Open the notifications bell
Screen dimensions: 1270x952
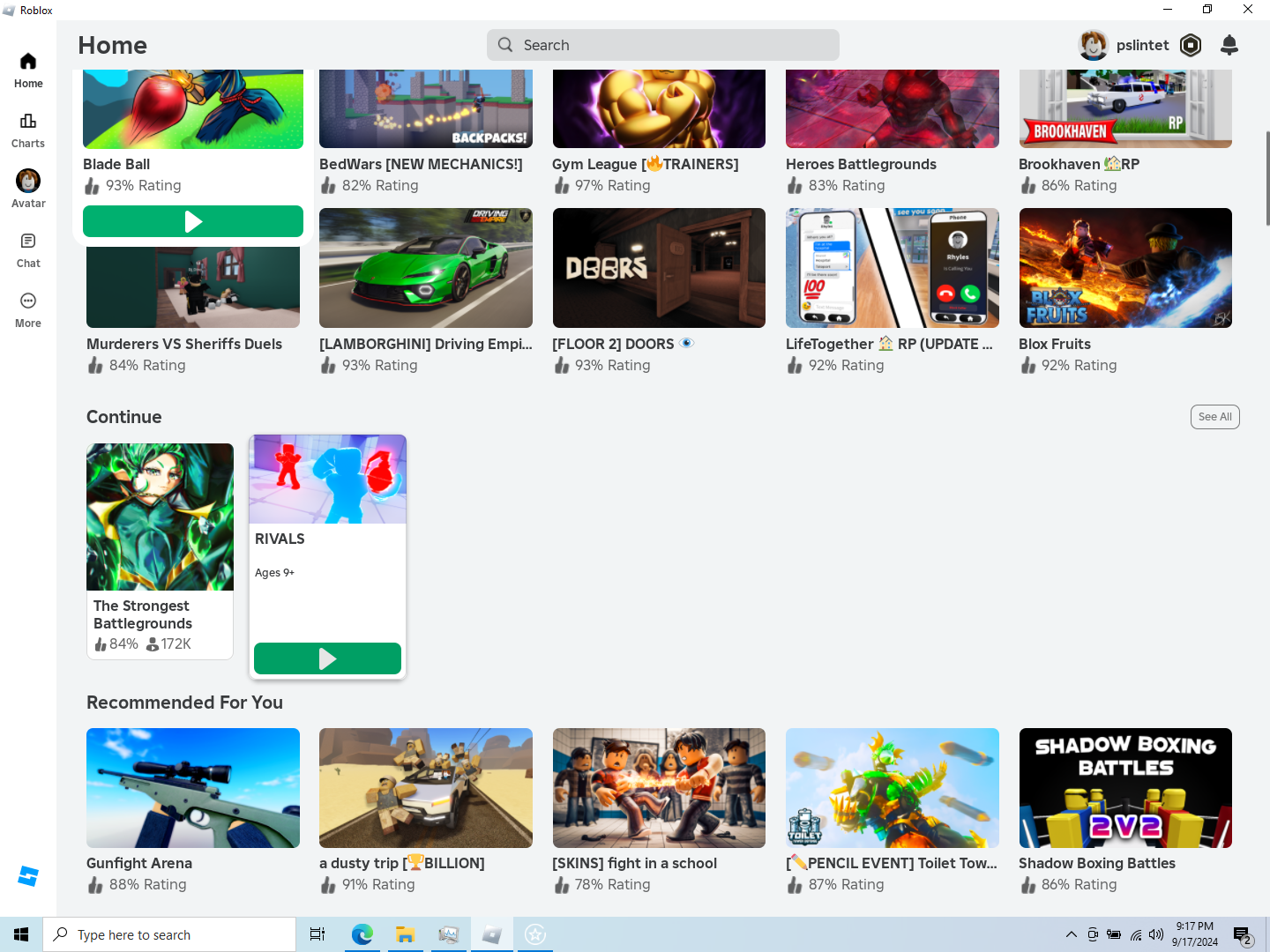point(1229,45)
